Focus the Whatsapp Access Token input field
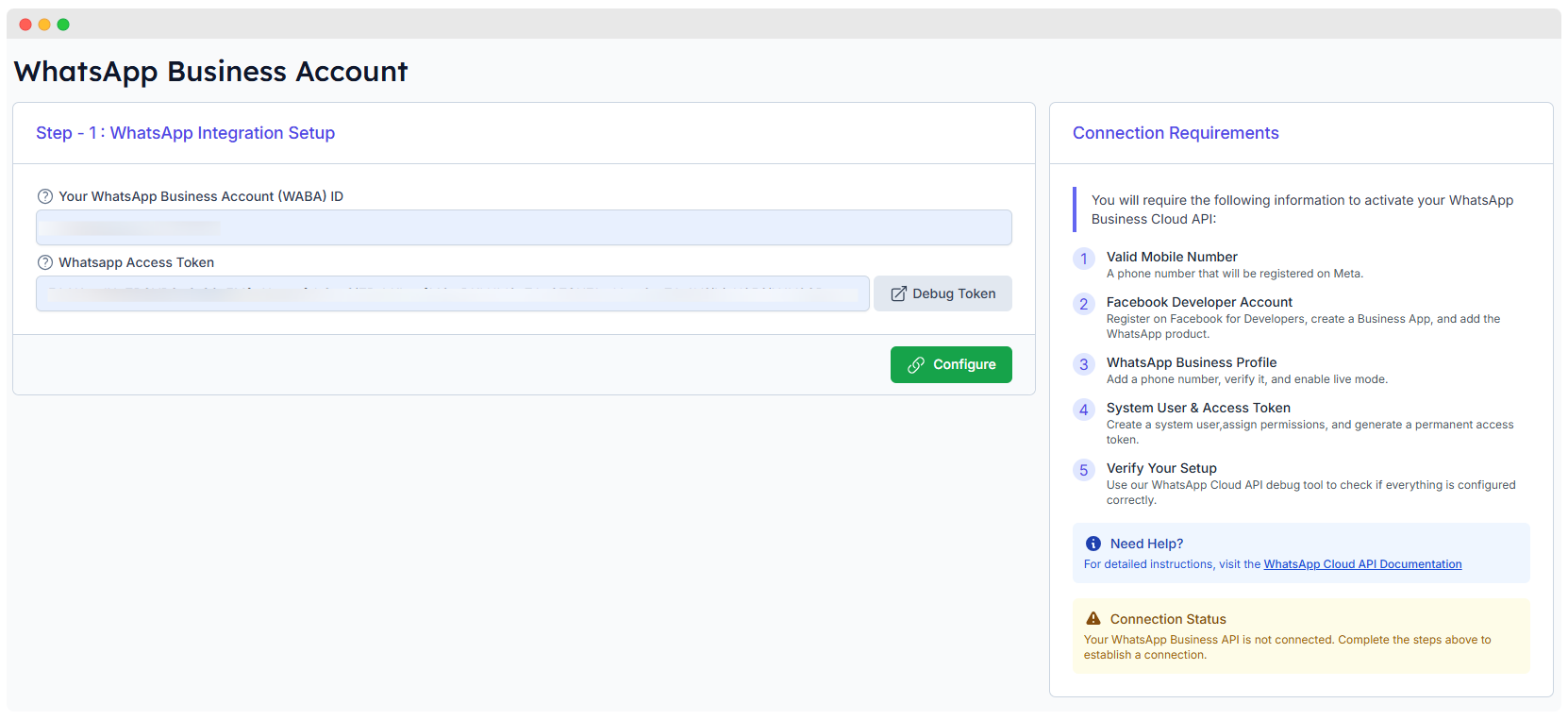1568x720 pixels. [x=453, y=293]
